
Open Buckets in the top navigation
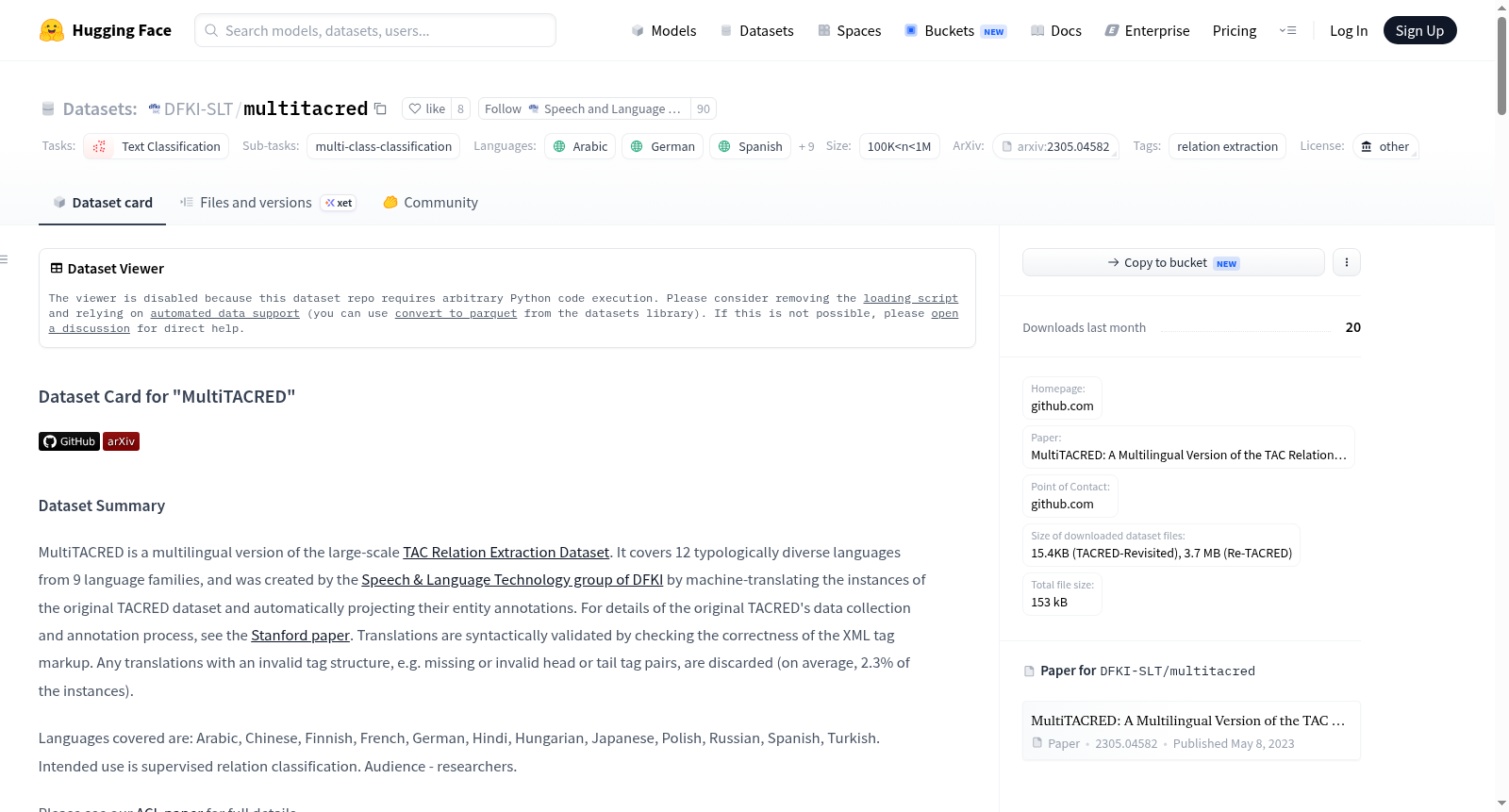(955, 31)
